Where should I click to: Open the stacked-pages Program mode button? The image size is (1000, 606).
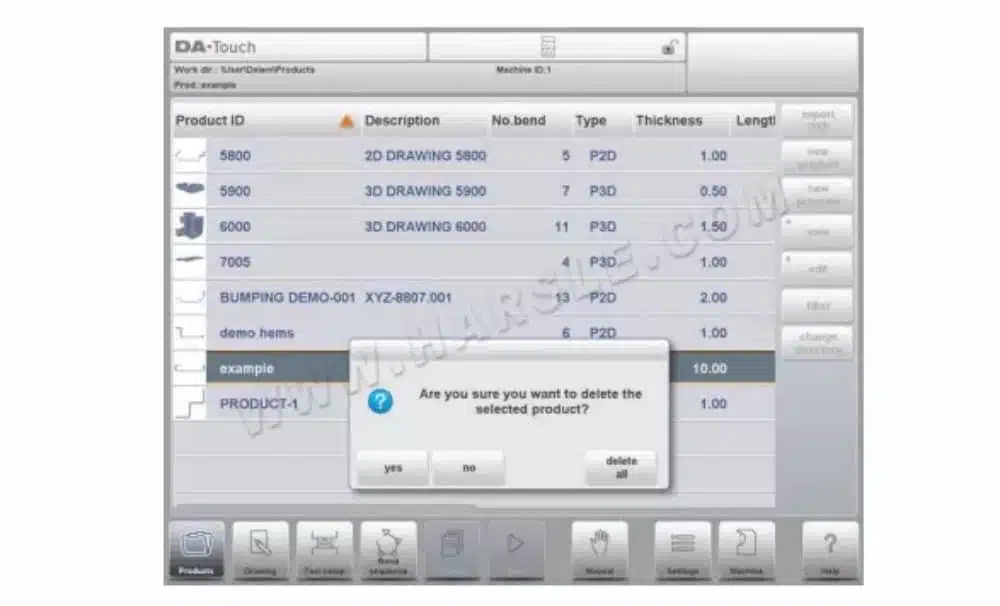click(452, 550)
